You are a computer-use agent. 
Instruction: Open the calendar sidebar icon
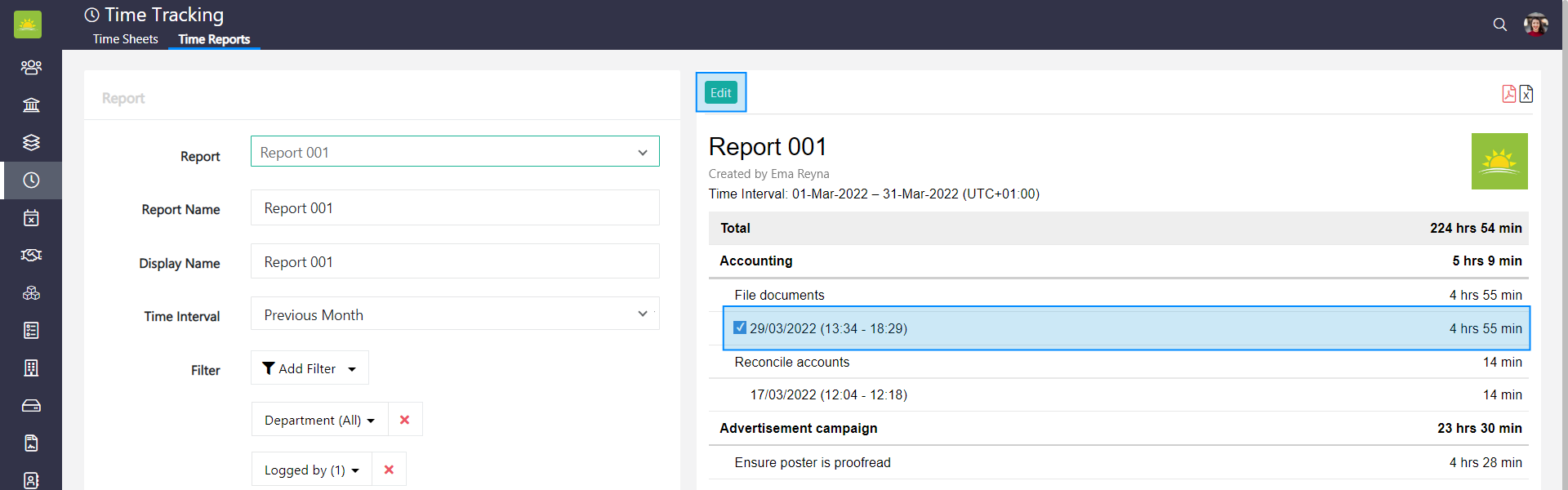31,218
